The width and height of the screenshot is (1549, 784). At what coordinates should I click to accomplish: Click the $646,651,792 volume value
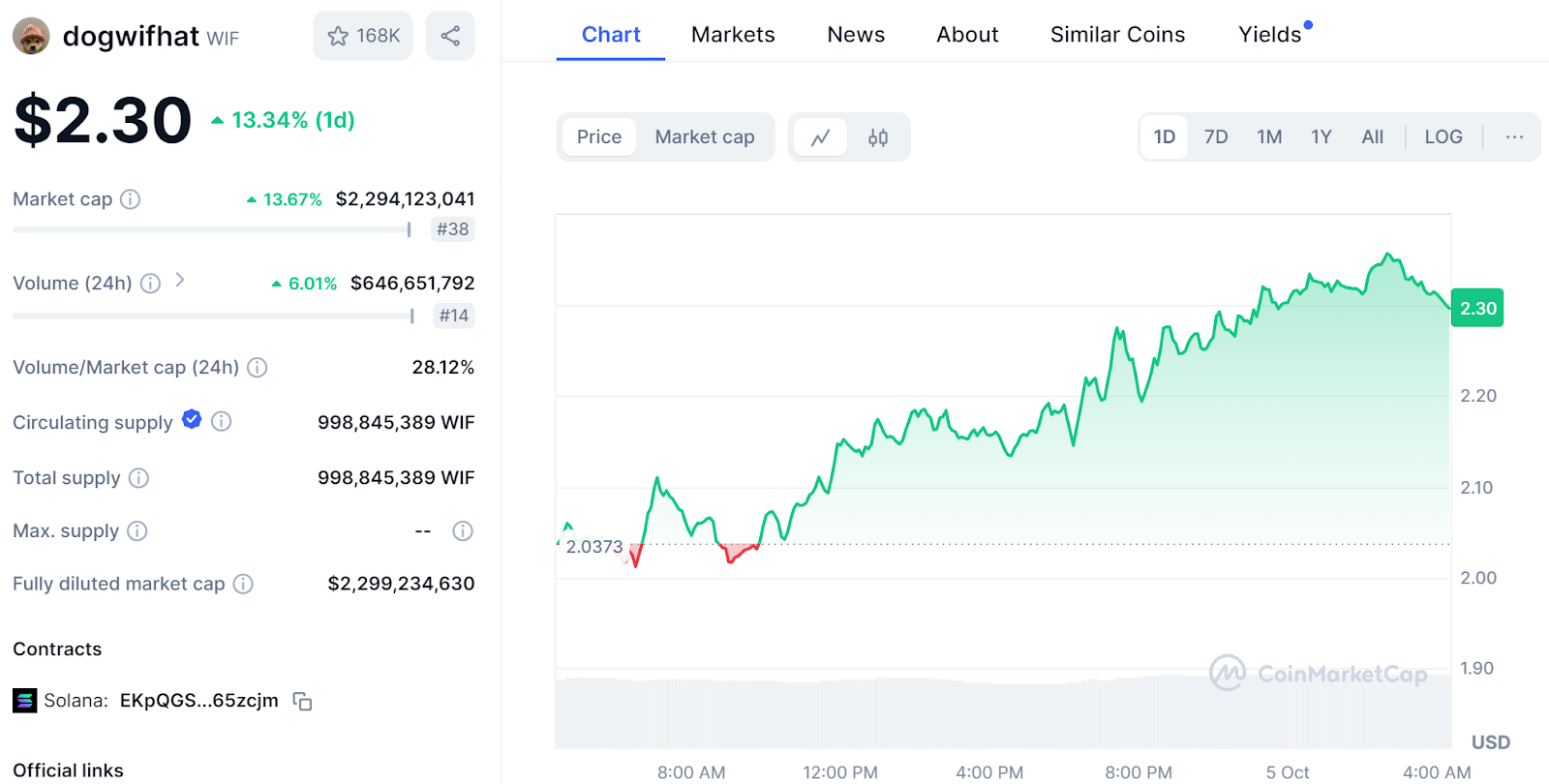pyautogui.click(x=412, y=284)
